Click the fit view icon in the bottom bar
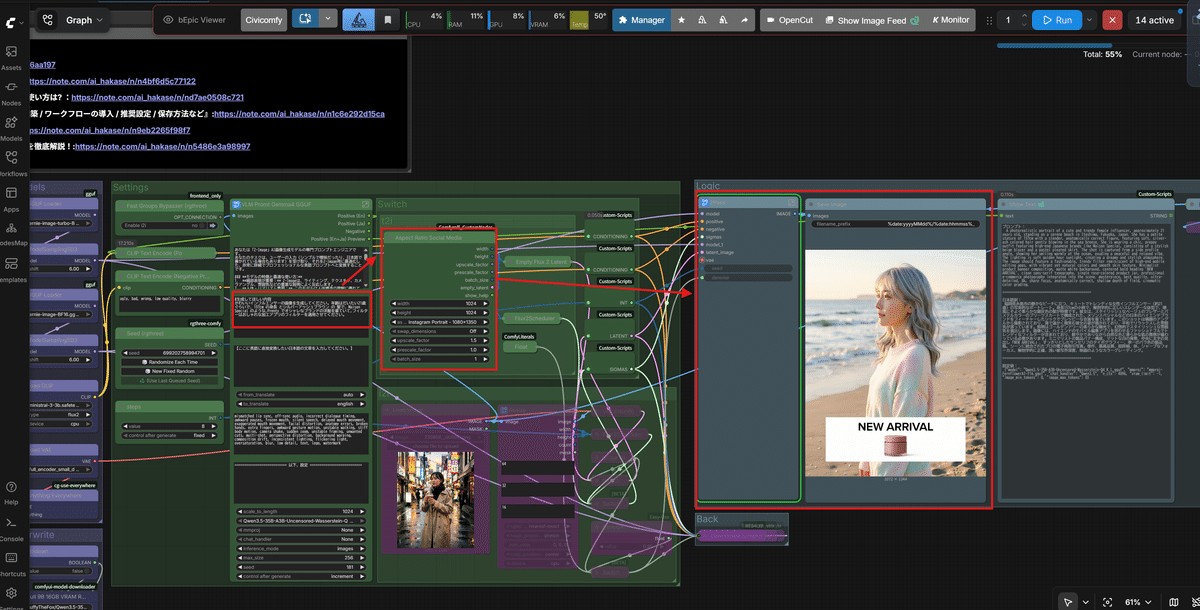Image resolution: width=1200 pixels, height=610 pixels. coord(1107,601)
